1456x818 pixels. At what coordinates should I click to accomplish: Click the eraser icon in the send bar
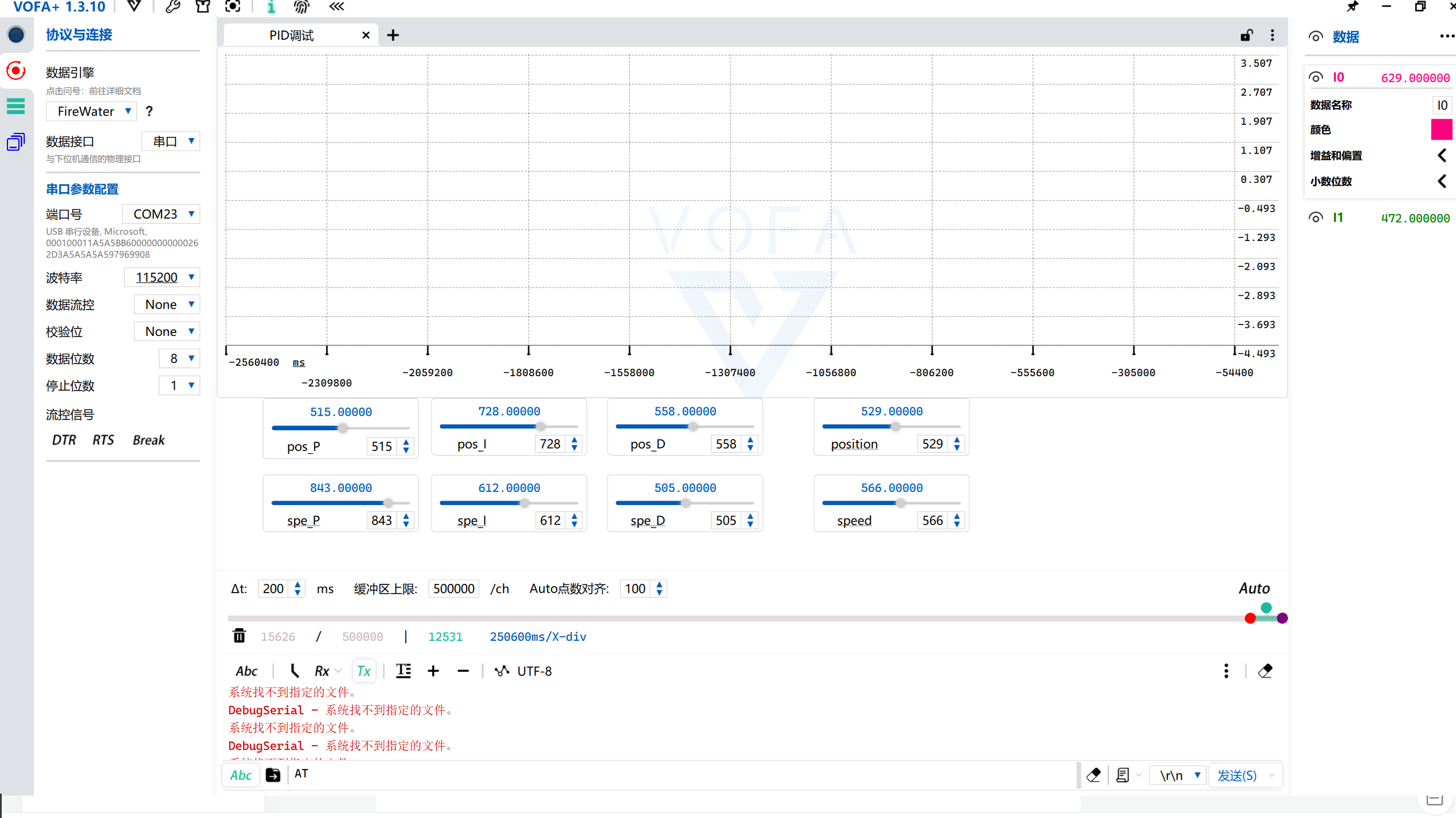click(1094, 775)
